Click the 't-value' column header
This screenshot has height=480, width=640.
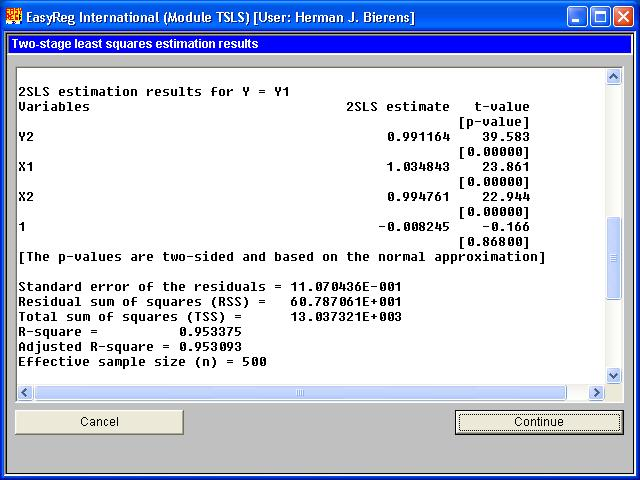502,107
